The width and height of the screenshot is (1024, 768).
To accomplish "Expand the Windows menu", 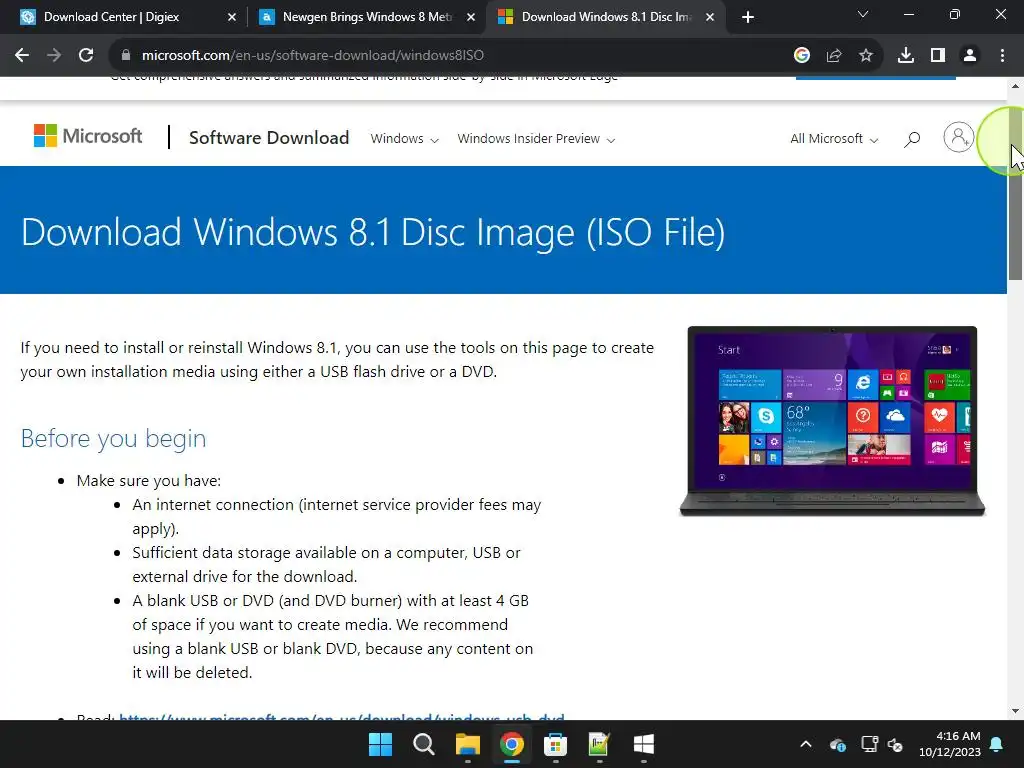I will pos(404,138).
